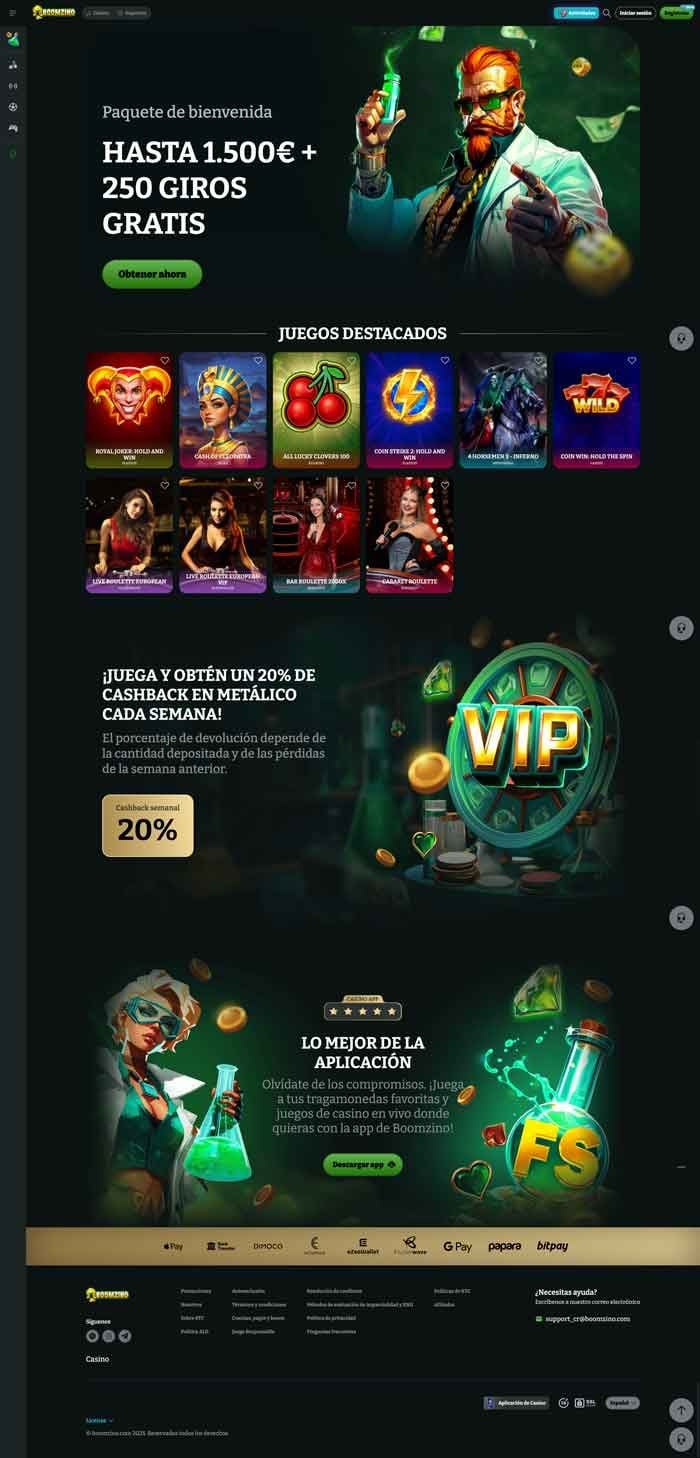The image size is (700, 1458).
Task: Open the soccer ball sports sidebar icon
Action: click(x=12, y=107)
